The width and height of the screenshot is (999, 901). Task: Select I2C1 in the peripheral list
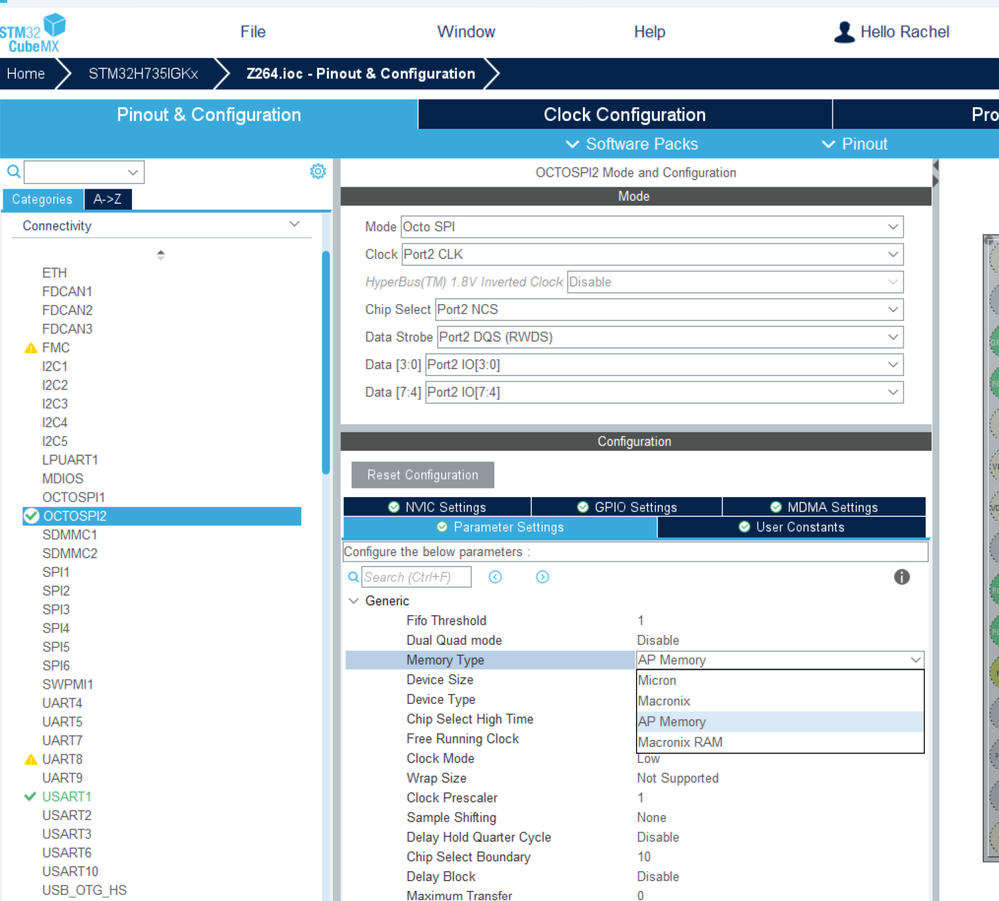pyautogui.click(x=55, y=366)
